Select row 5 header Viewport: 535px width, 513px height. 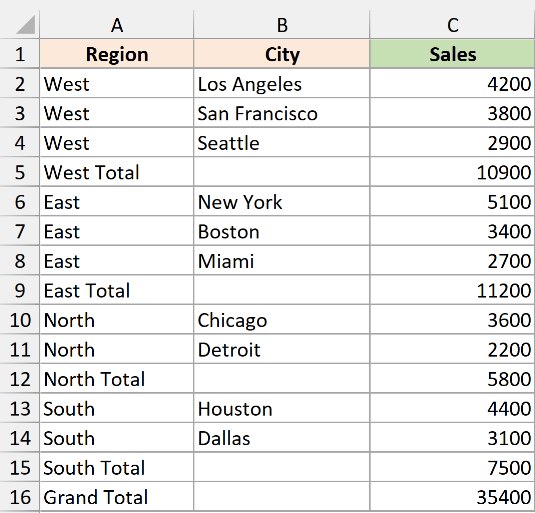click(x=20, y=172)
